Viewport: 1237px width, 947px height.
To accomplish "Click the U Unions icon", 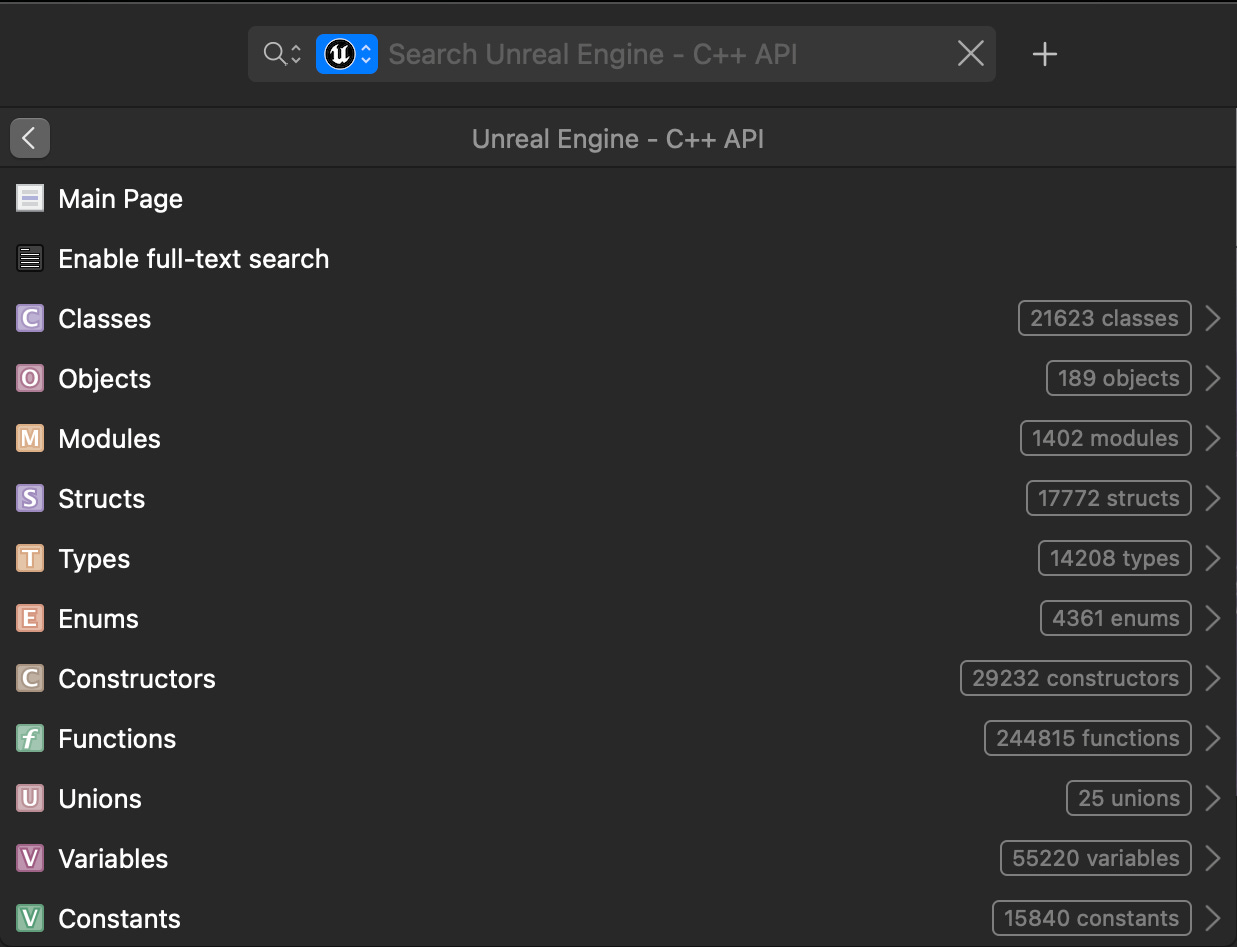I will point(30,799).
